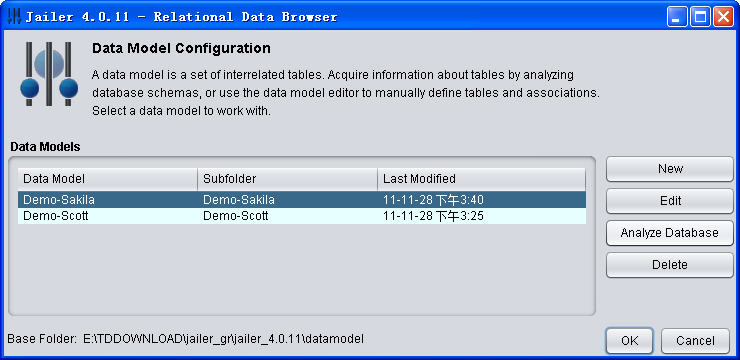Sort by the Last Modified column header
Screen dimensions: 740x360
click(x=481, y=179)
